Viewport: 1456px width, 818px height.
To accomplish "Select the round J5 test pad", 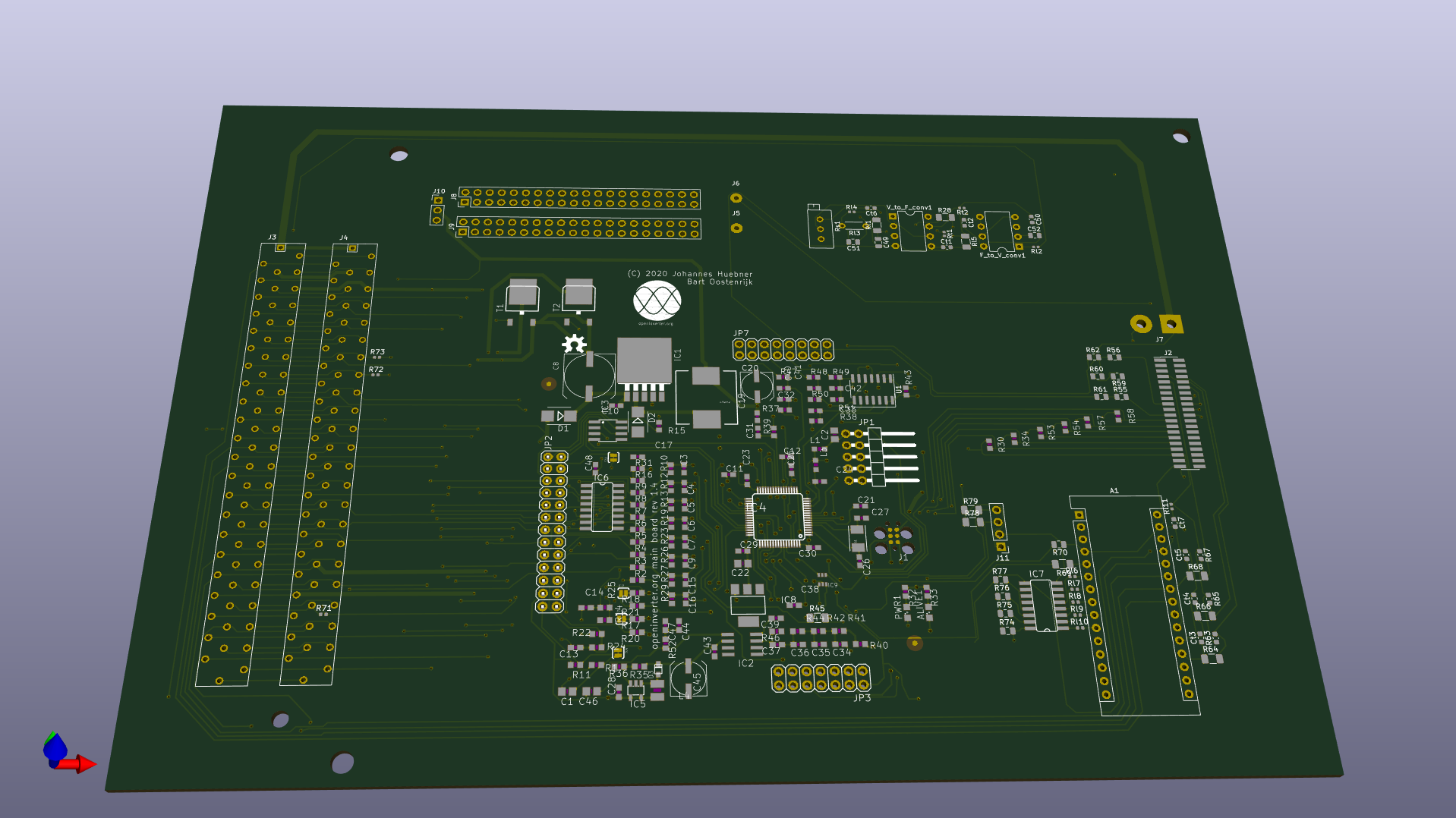I will pos(736,228).
